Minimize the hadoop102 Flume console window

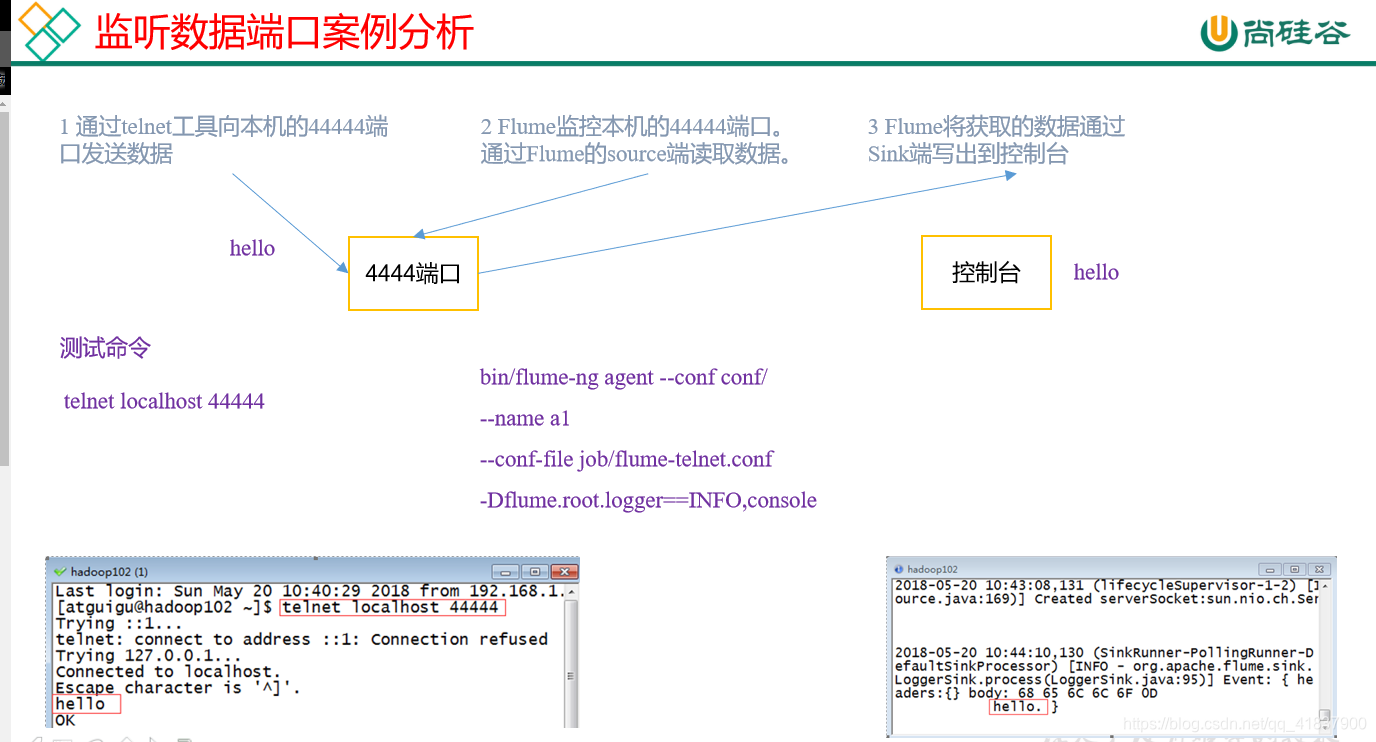click(1270, 569)
